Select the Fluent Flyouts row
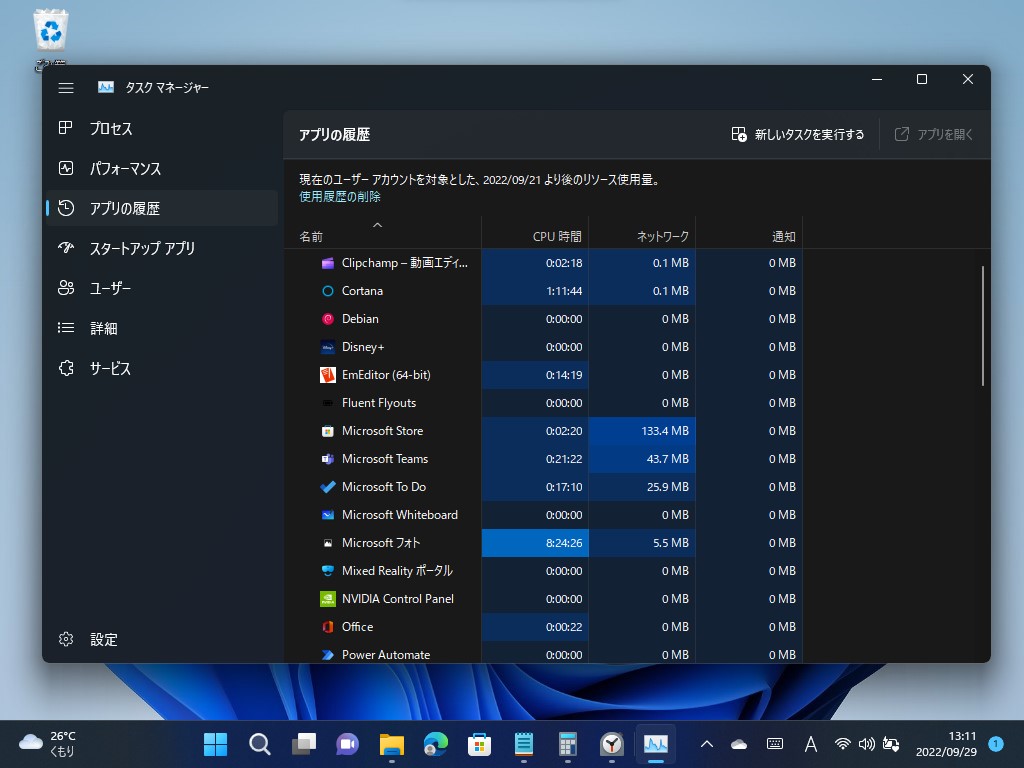Viewport: 1024px width, 768px height. [x=543, y=403]
